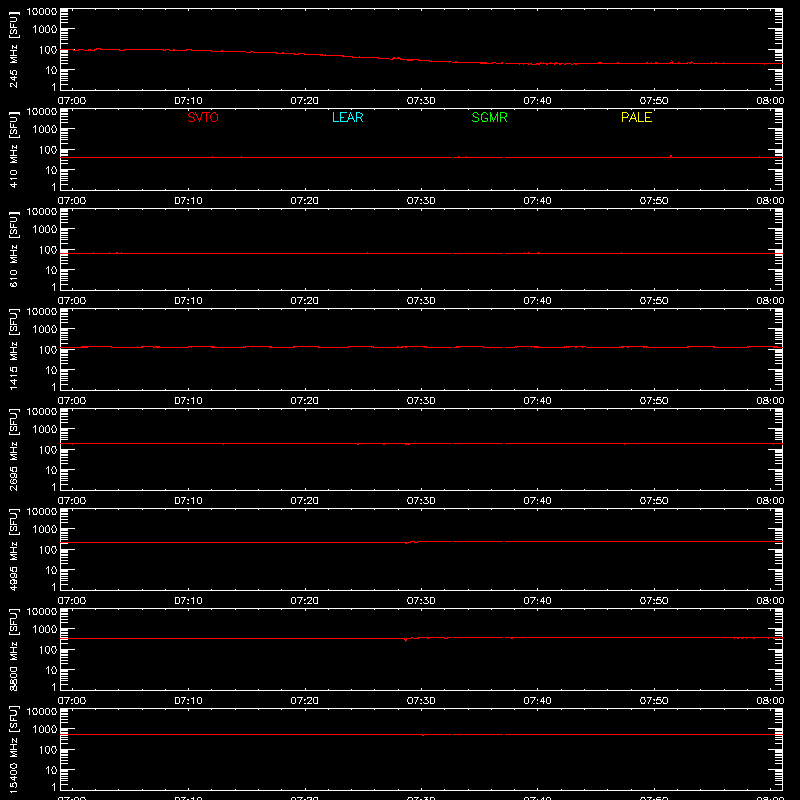Viewport: 800px width, 800px height.
Task: Select the 1415 MHz [SFU] axis title
Action: [14, 349]
